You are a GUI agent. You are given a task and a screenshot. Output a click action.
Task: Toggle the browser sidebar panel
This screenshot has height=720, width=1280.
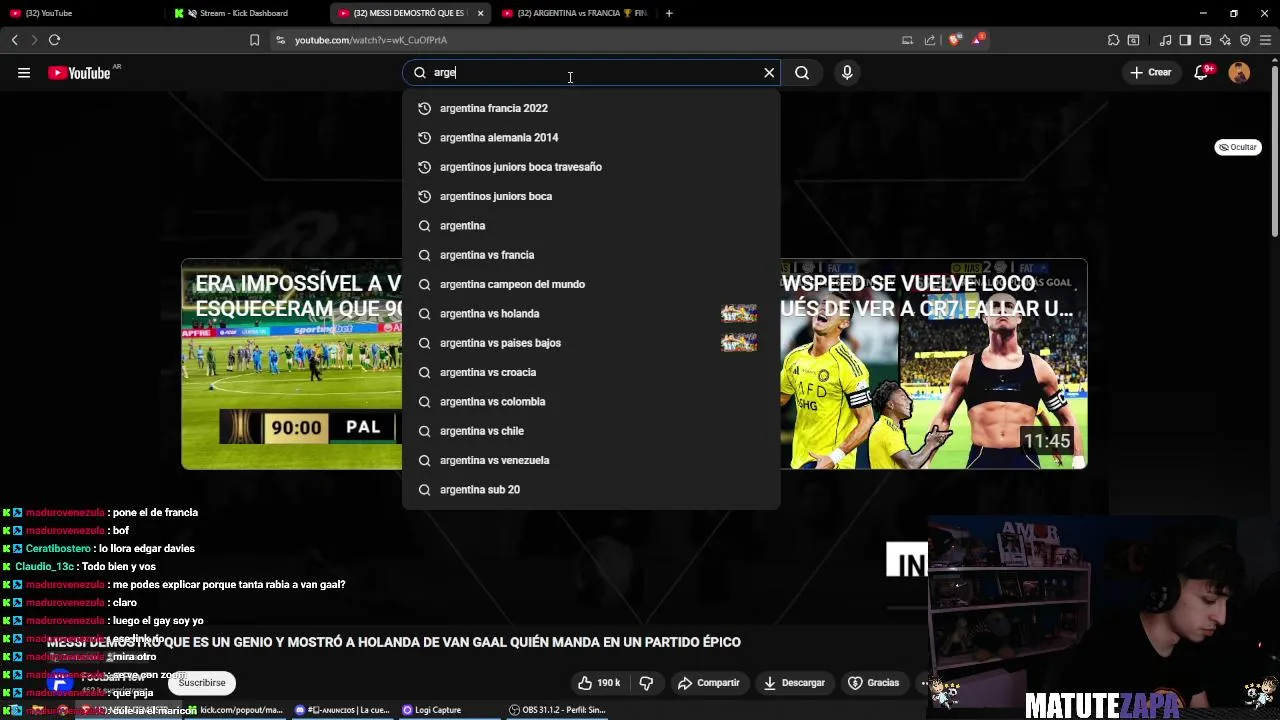click(x=1185, y=40)
